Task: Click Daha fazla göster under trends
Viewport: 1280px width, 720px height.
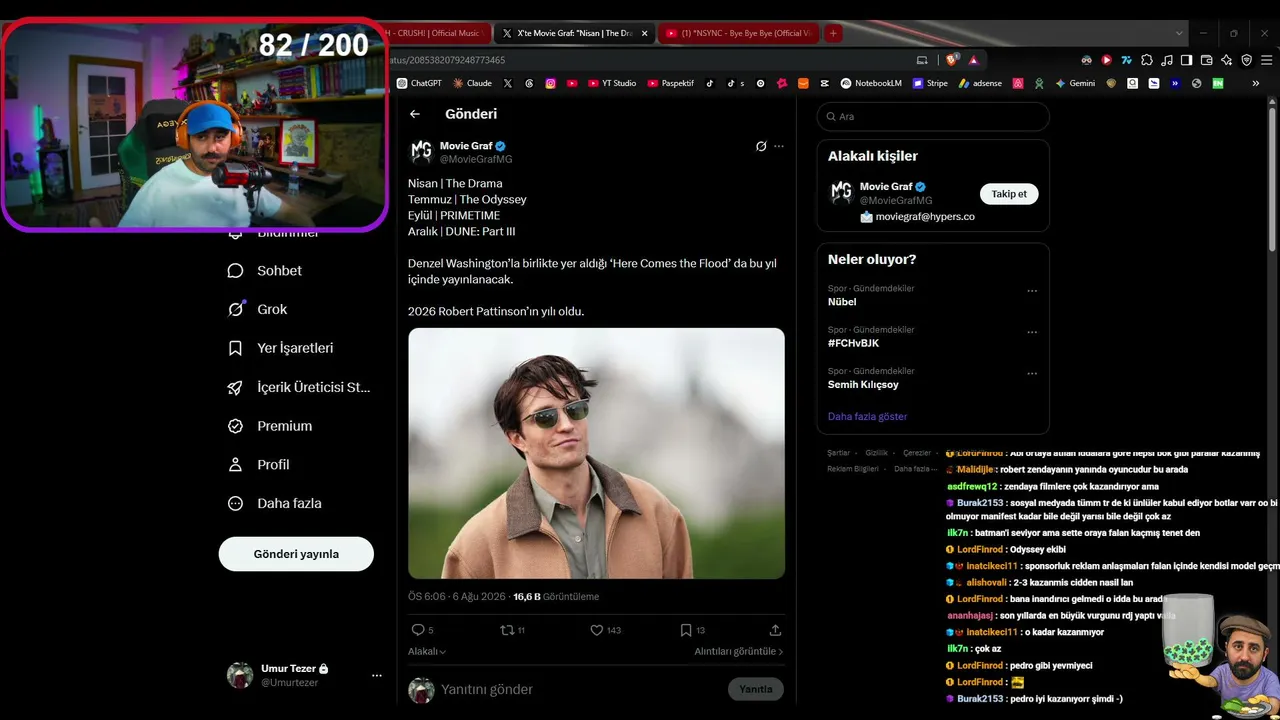Action: pos(867,416)
